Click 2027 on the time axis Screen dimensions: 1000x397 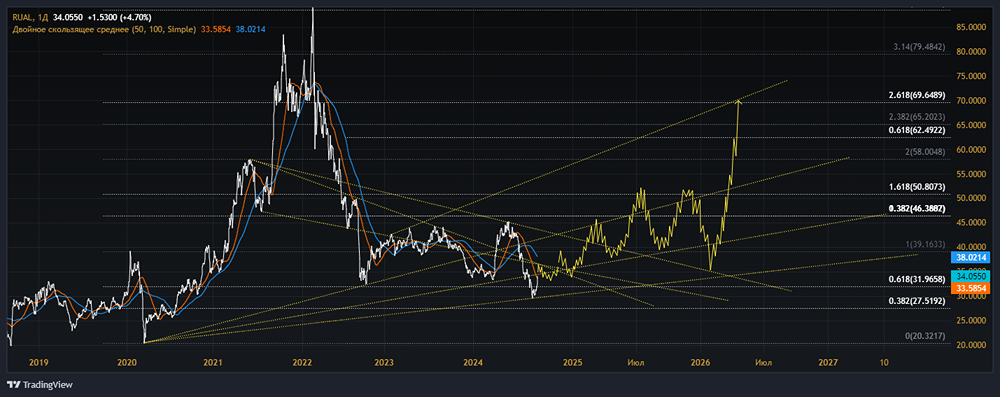click(827, 363)
